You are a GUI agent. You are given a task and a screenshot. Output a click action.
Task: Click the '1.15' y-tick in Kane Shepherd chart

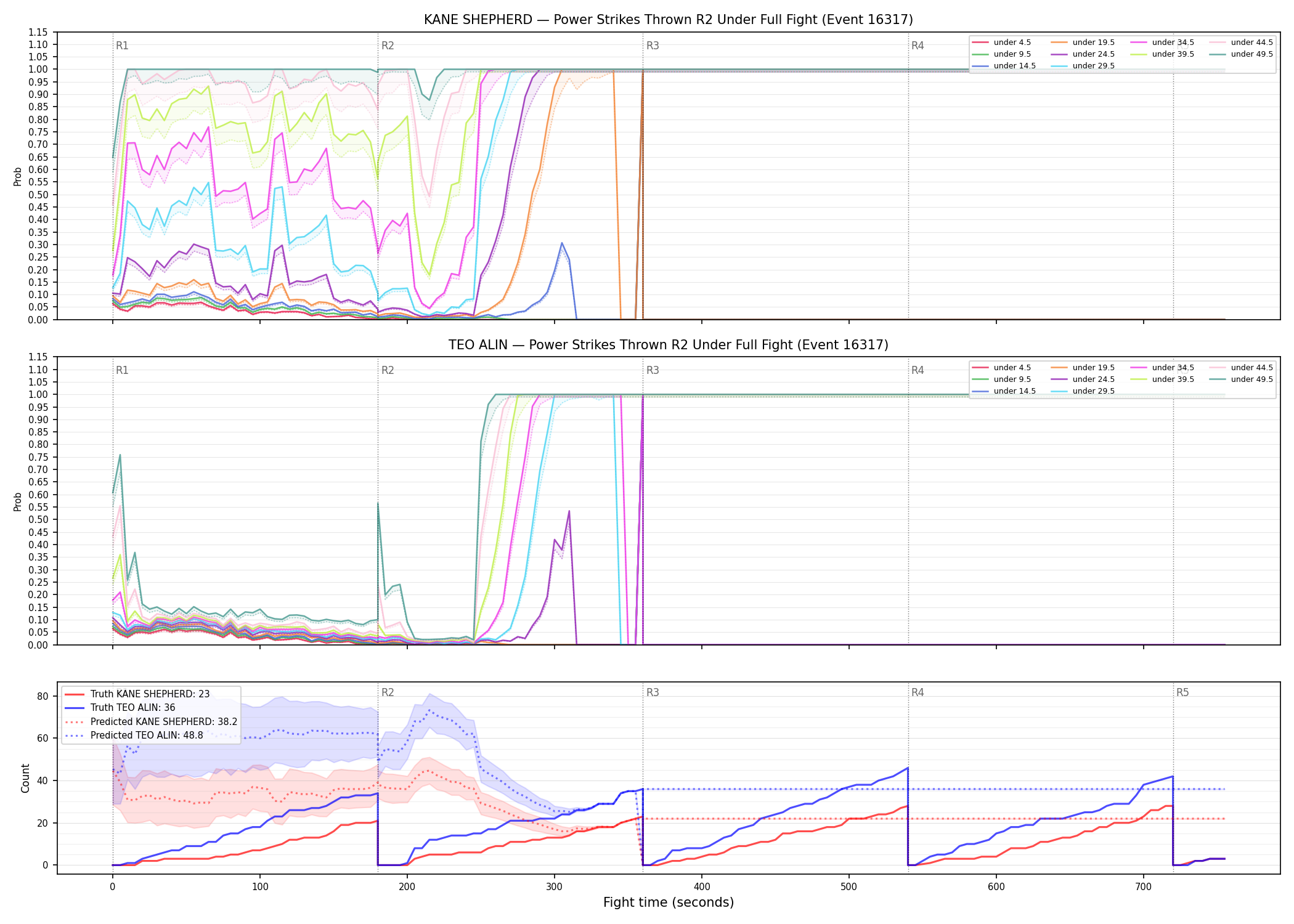pyautogui.click(x=38, y=32)
